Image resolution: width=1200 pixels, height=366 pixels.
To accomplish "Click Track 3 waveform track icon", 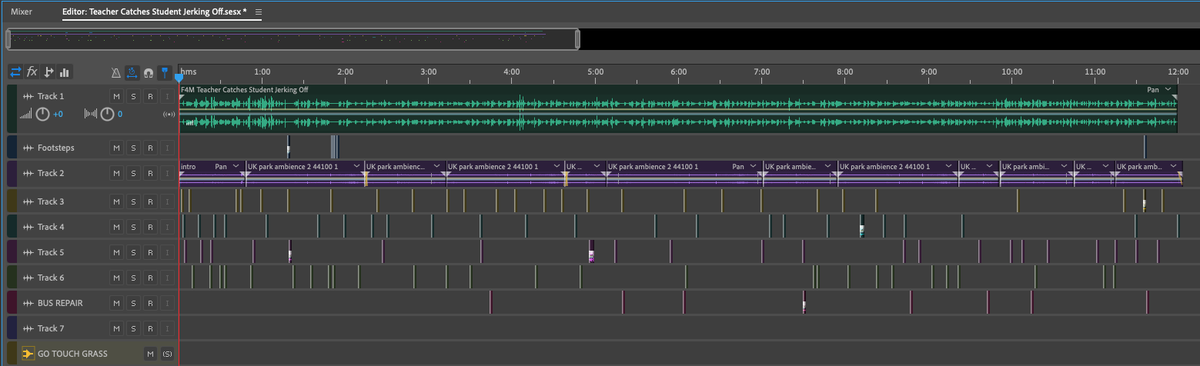I will coord(27,202).
